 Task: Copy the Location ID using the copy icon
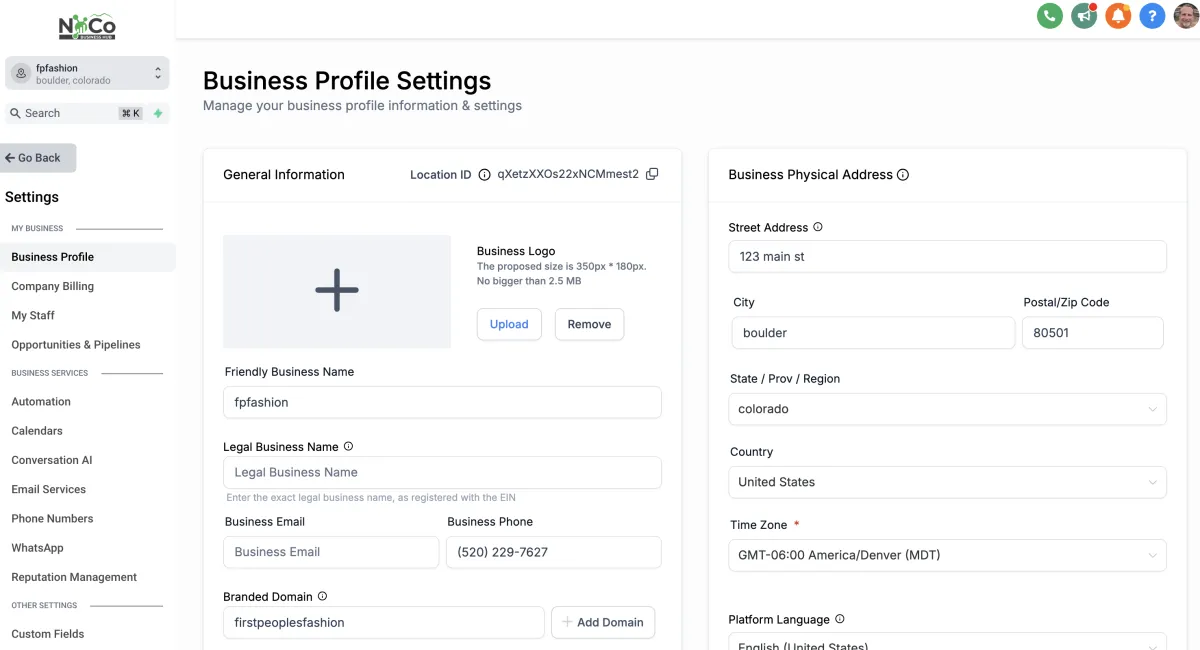(652, 174)
